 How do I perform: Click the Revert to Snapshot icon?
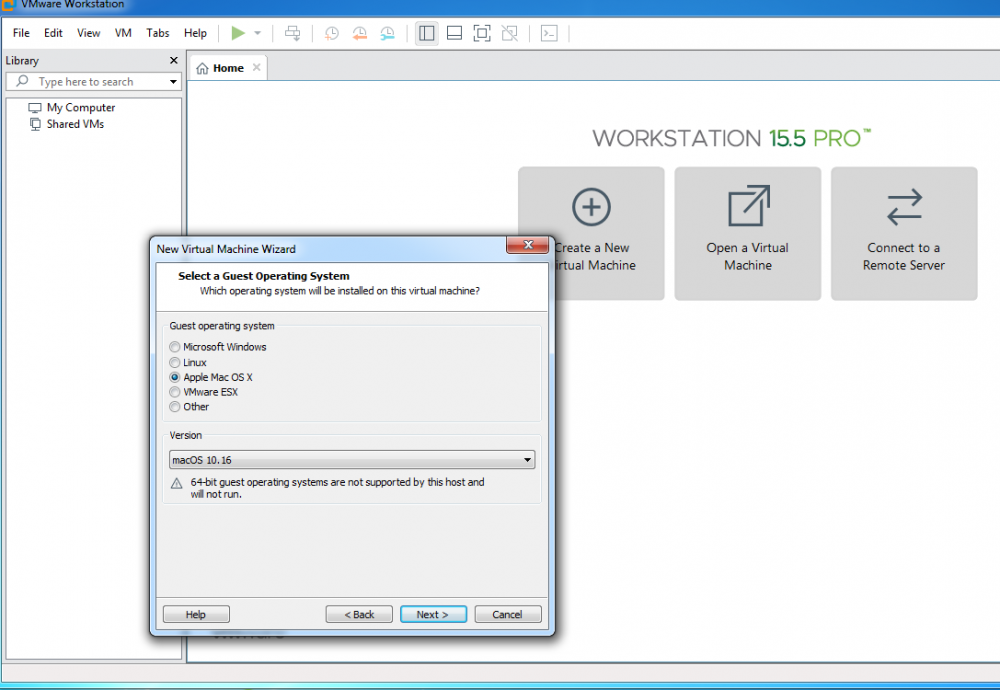[360, 33]
